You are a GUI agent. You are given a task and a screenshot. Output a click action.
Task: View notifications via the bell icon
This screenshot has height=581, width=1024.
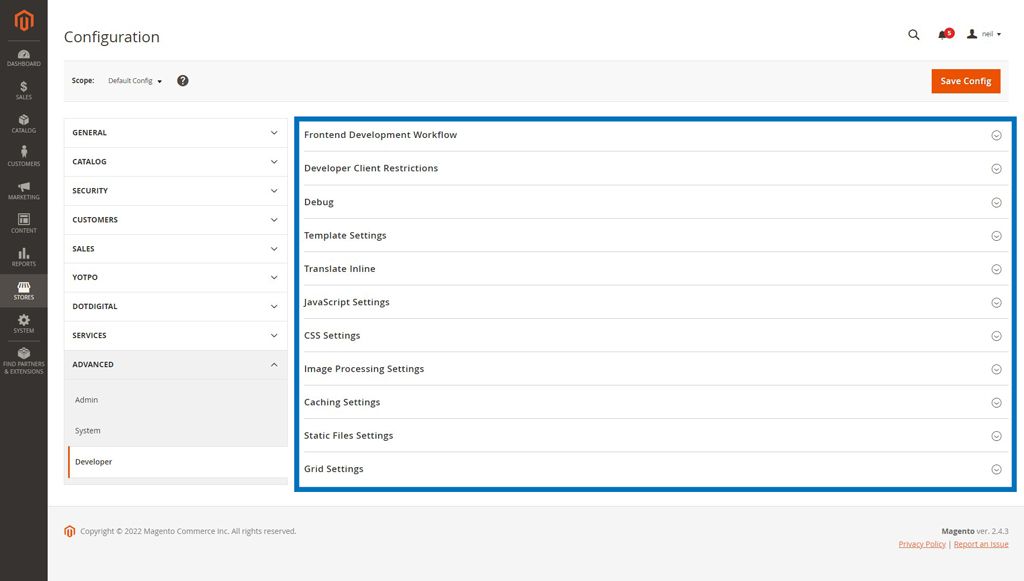[943, 34]
